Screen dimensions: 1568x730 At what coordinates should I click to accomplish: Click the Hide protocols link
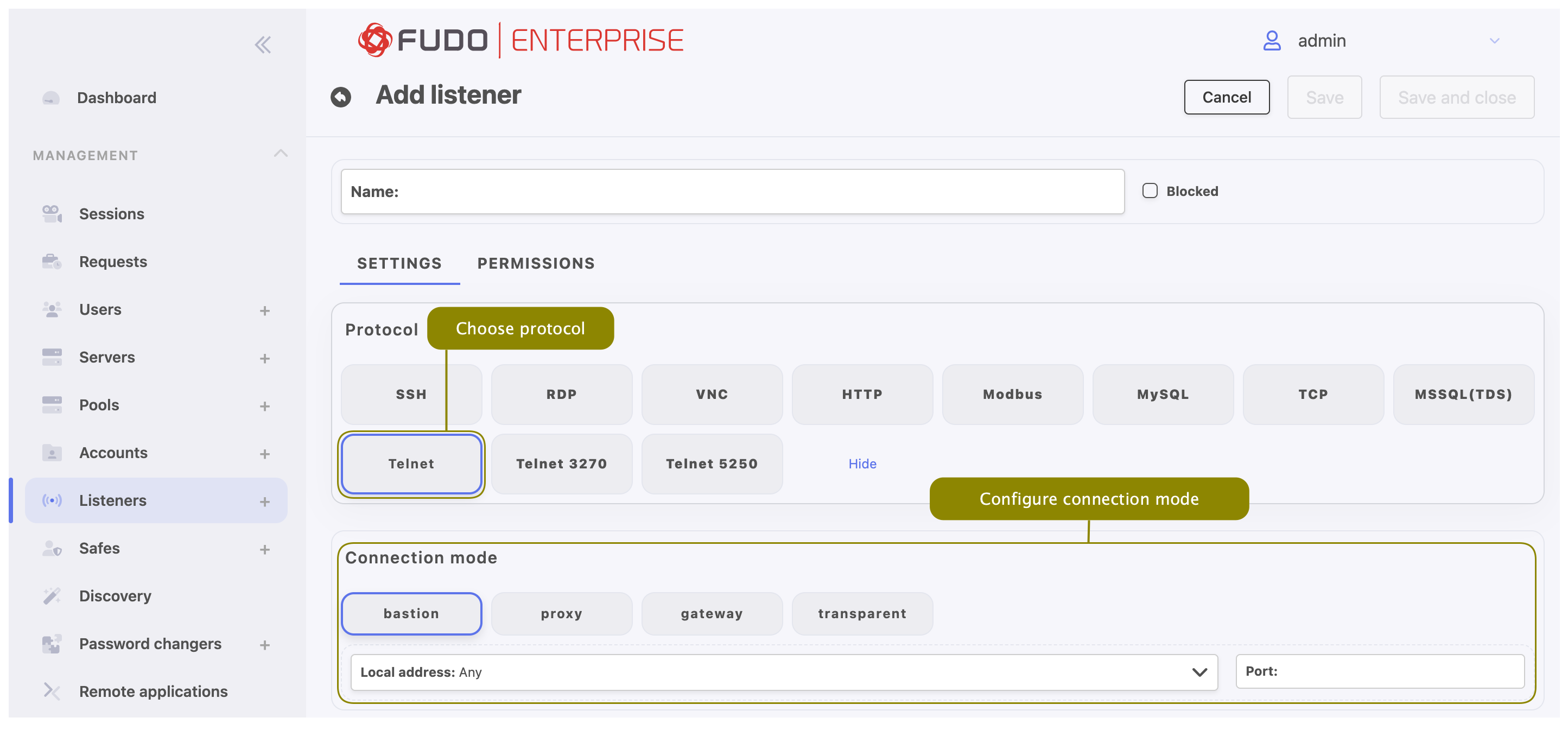click(x=861, y=464)
